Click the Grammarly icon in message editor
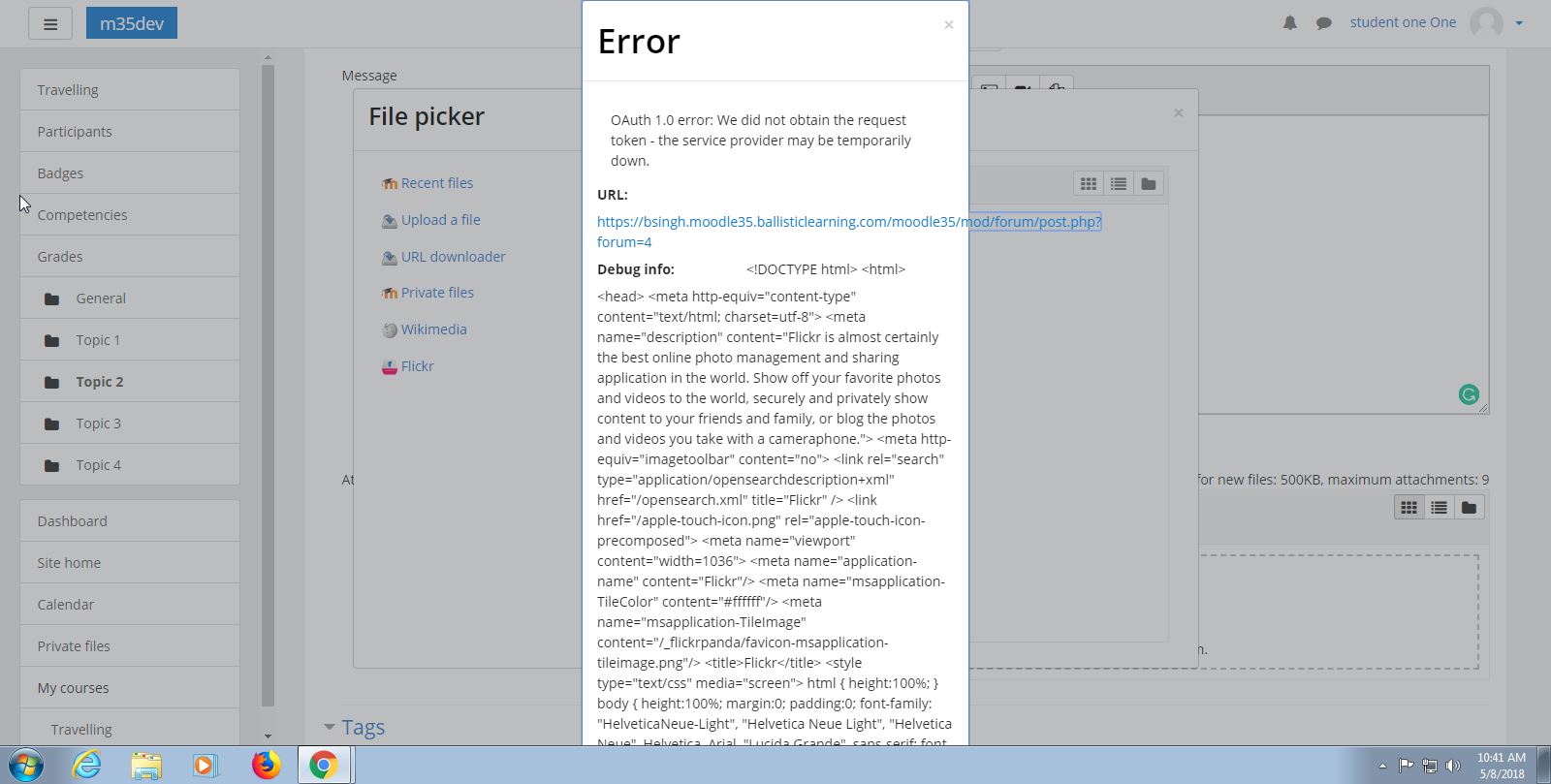This screenshot has height=784, width=1551. click(1469, 394)
